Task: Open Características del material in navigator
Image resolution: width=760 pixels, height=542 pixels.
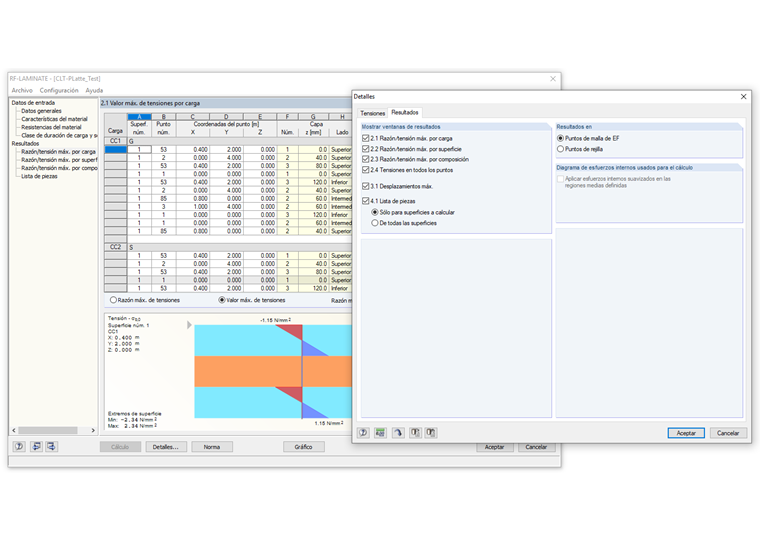Action: pos(54,119)
